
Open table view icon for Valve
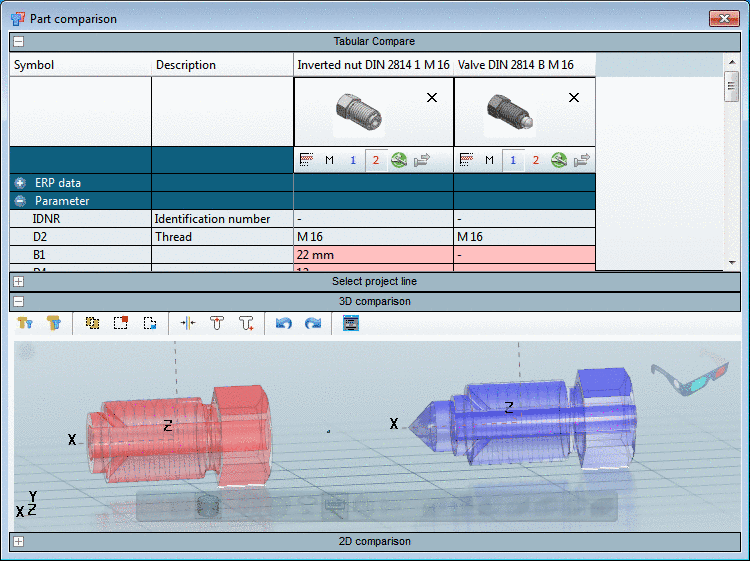(466, 160)
